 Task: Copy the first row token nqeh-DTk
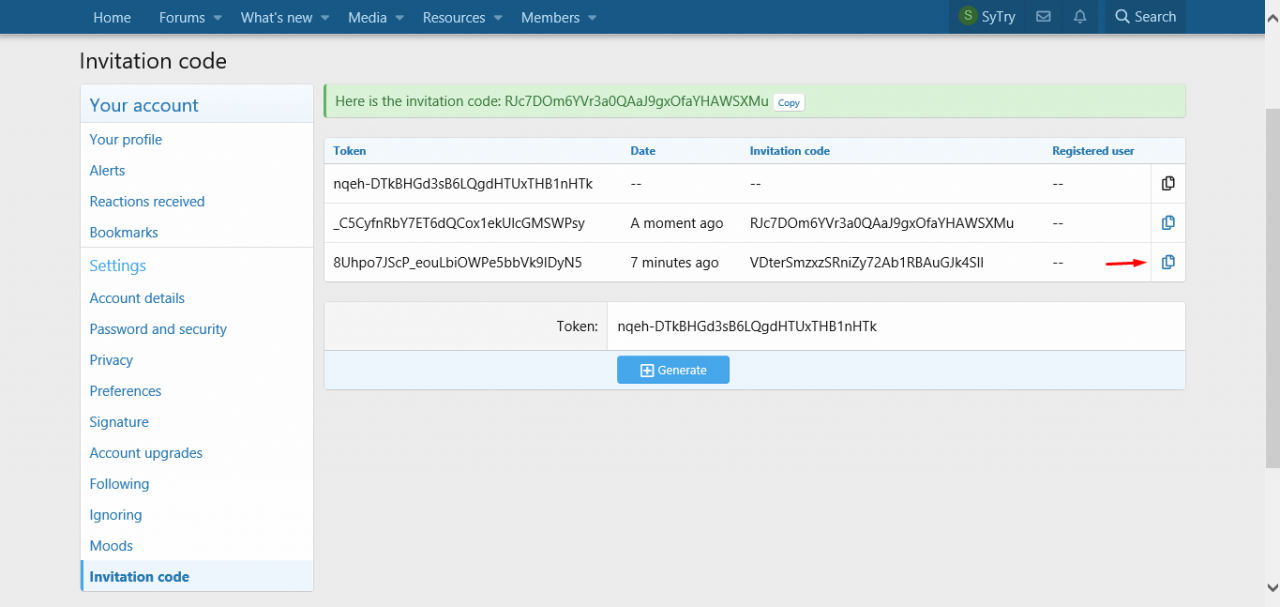1167,184
